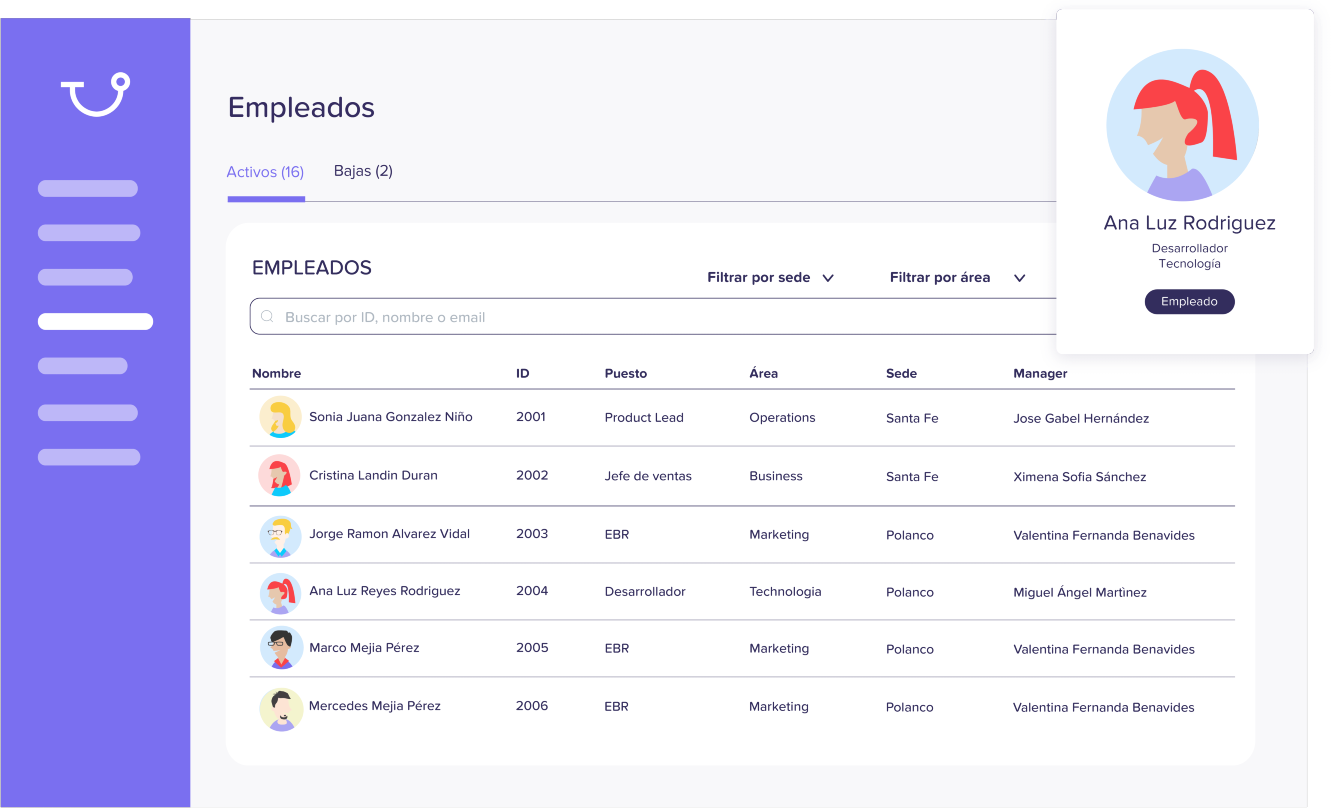Click ID 2001 cell
The image size is (1331, 808).
click(x=531, y=417)
